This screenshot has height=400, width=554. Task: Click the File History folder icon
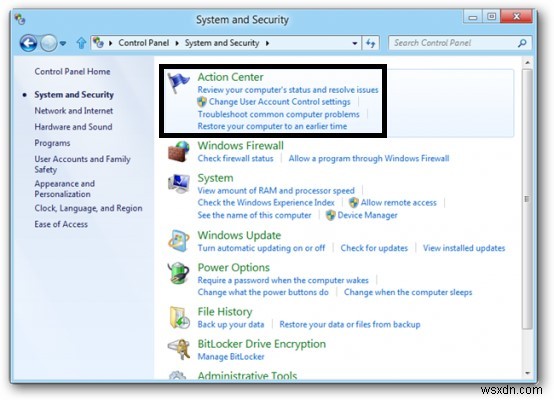[x=179, y=317]
